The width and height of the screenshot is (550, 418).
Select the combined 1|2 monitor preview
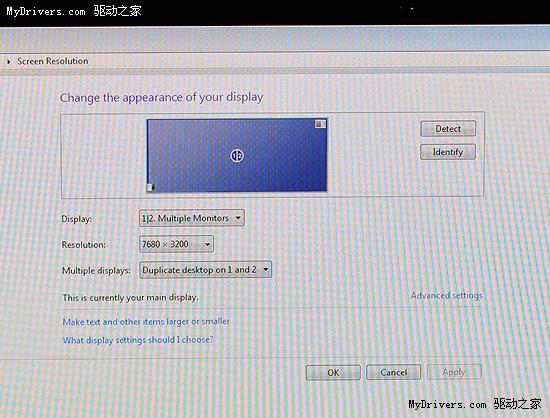[237, 155]
